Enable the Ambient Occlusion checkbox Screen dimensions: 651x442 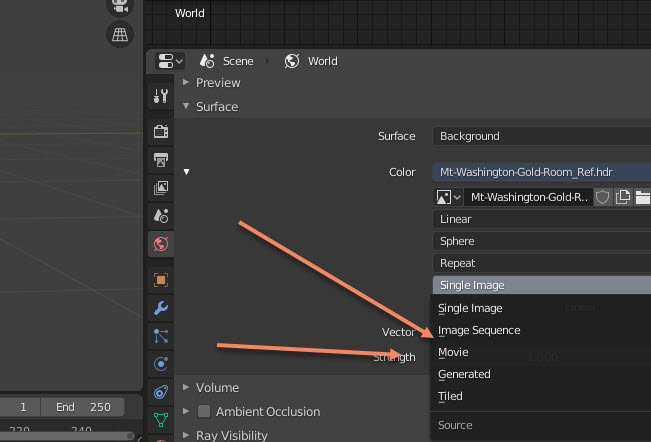pyautogui.click(x=204, y=411)
